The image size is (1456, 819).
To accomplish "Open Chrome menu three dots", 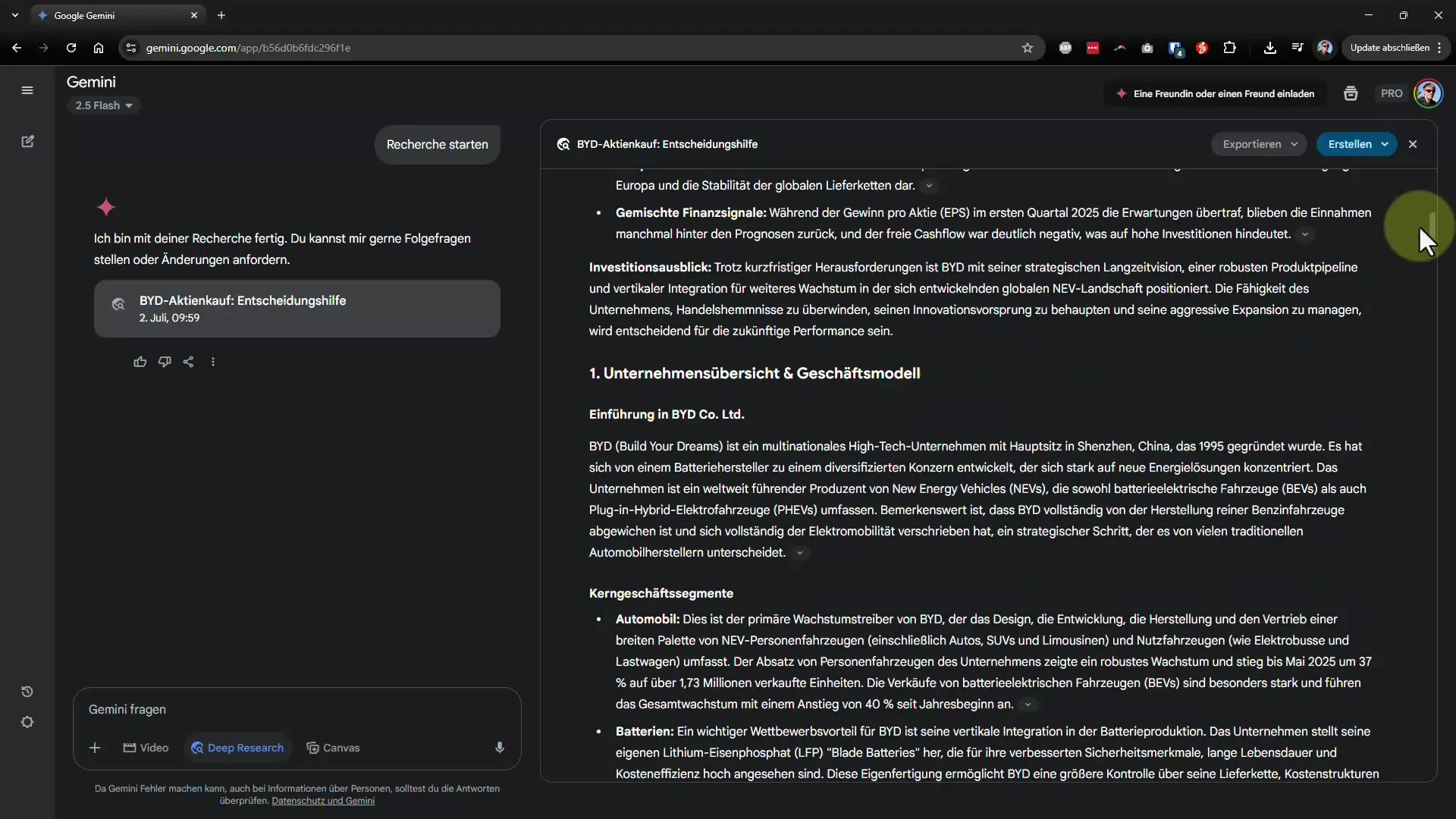I will click(1439, 48).
